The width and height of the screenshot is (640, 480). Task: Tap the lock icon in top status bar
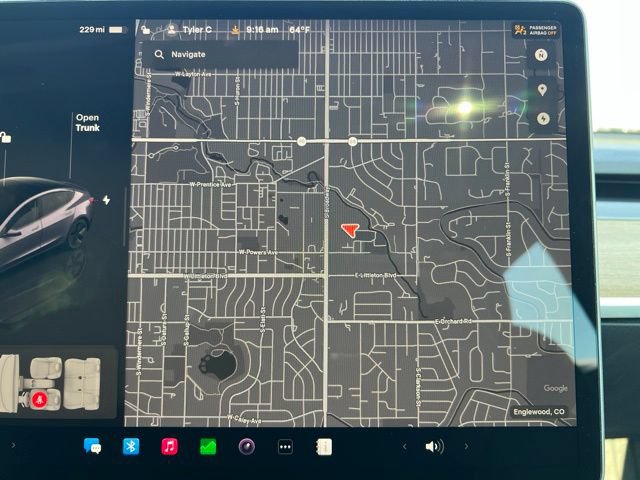click(146, 29)
